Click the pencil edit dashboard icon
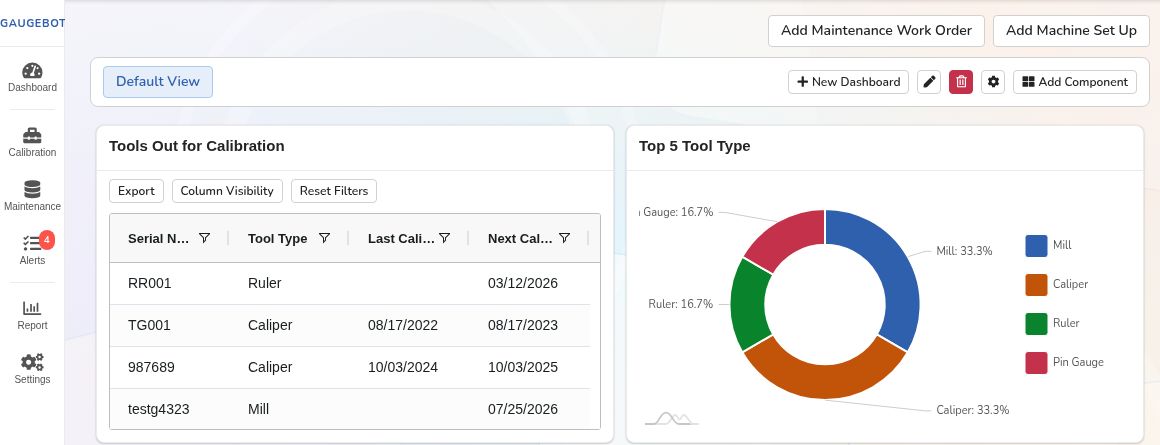Image resolution: width=1160 pixels, height=445 pixels. pos(928,82)
